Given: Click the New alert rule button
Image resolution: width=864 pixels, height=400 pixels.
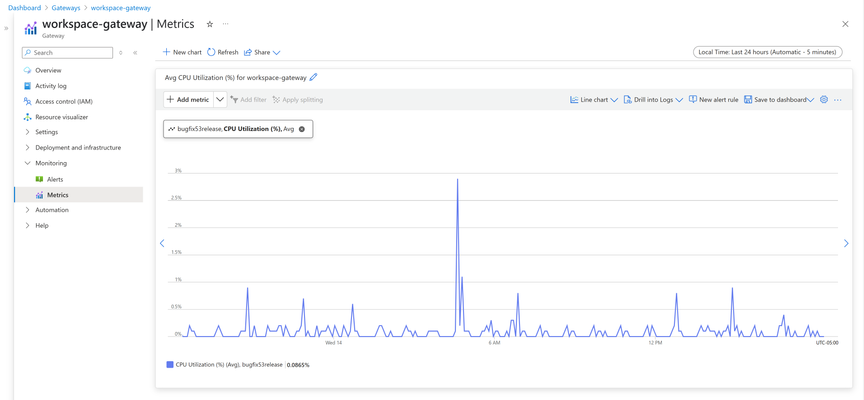Looking at the screenshot, I should 714,100.
